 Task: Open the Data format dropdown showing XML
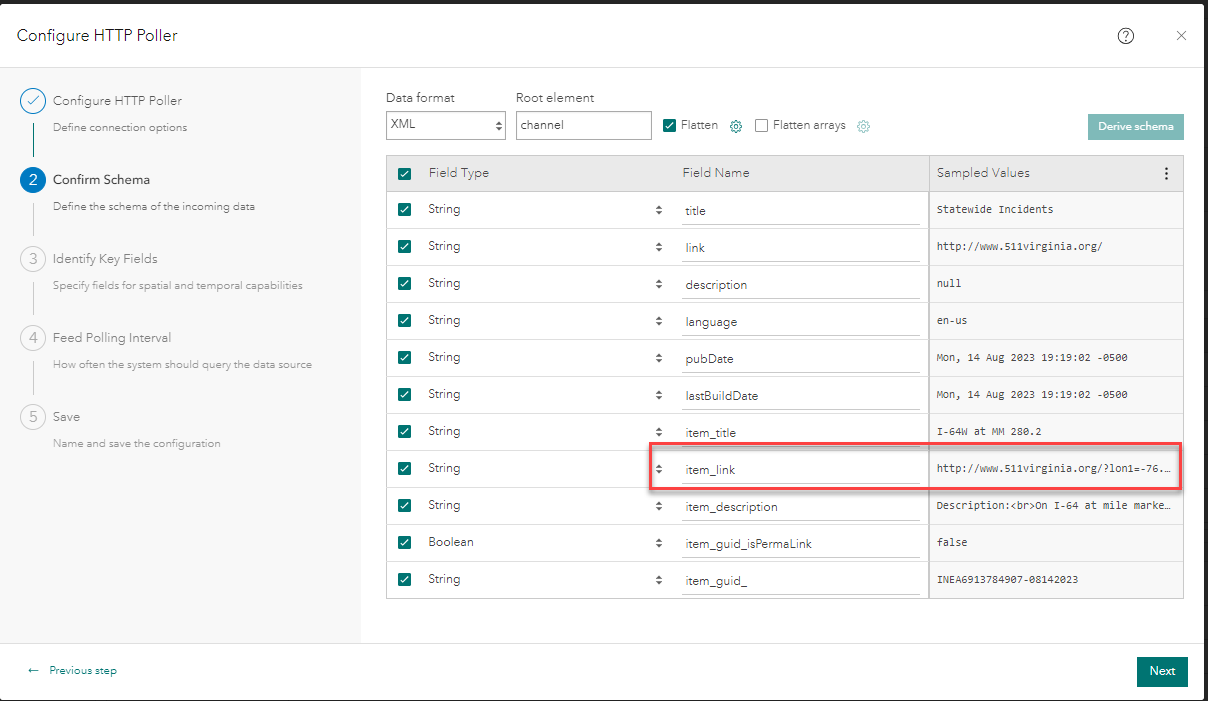[446, 125]
